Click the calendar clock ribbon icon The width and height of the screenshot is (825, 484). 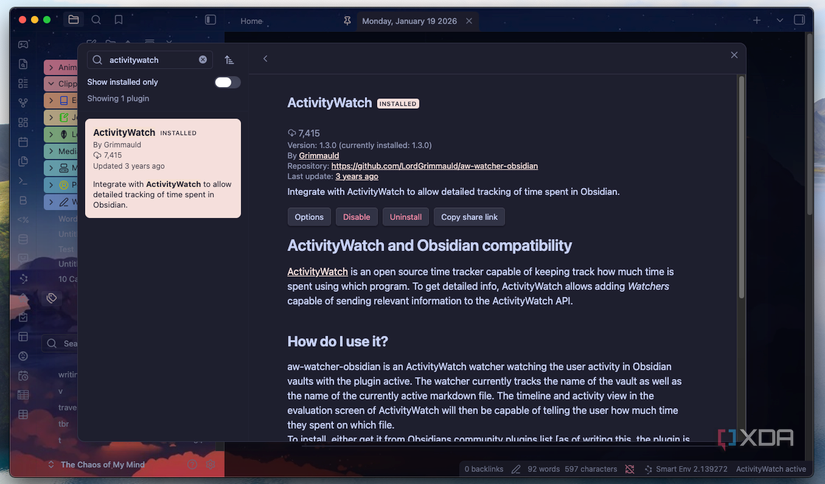[x=23, y=376]
